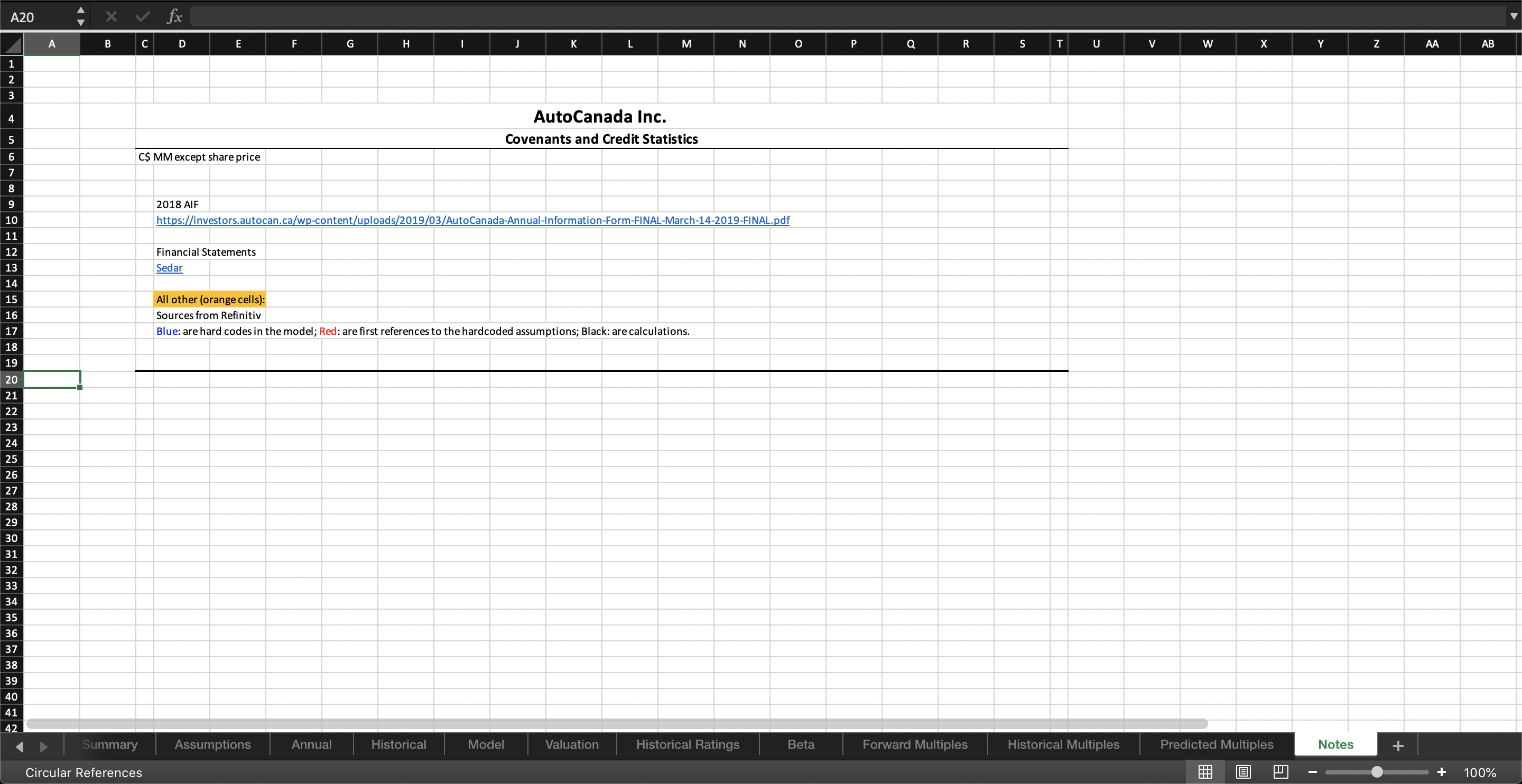Select the Blue/Red/Black color legend cell
Screen dimensions: 1522x784
pyautogui.click(x=422, y=331)
